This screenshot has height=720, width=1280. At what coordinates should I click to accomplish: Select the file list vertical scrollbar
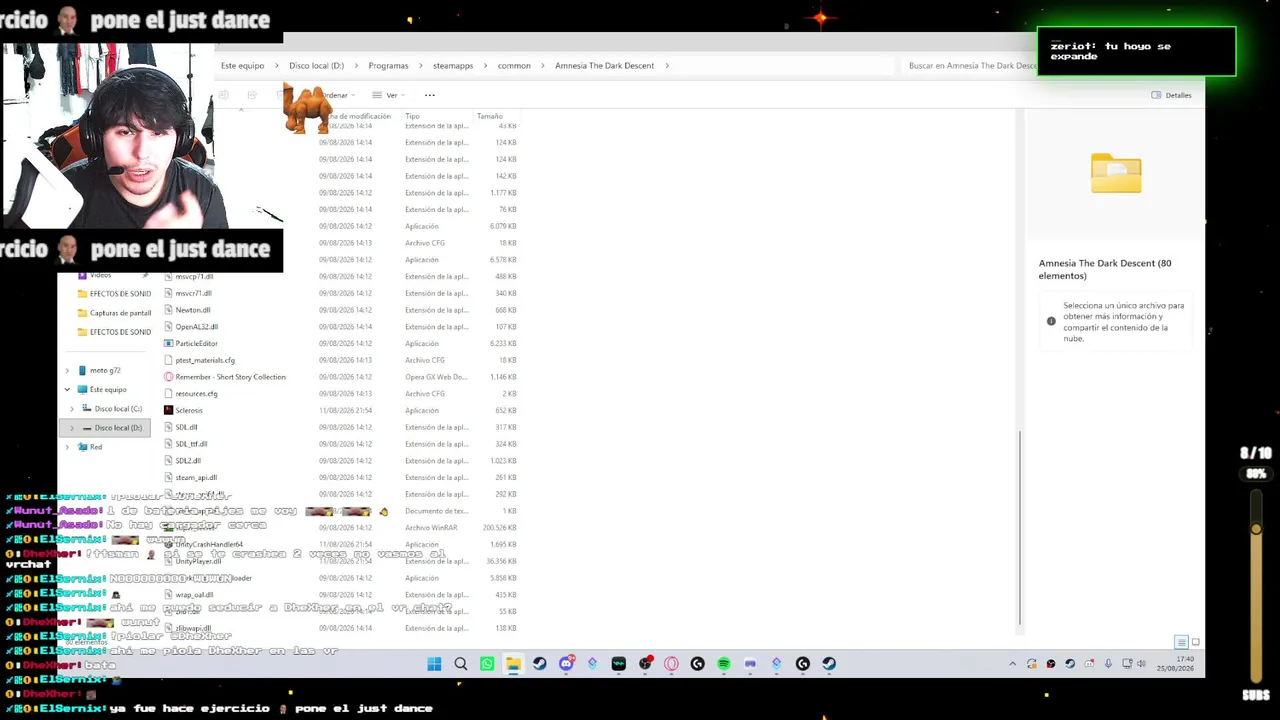click(x=1019, y=527)
